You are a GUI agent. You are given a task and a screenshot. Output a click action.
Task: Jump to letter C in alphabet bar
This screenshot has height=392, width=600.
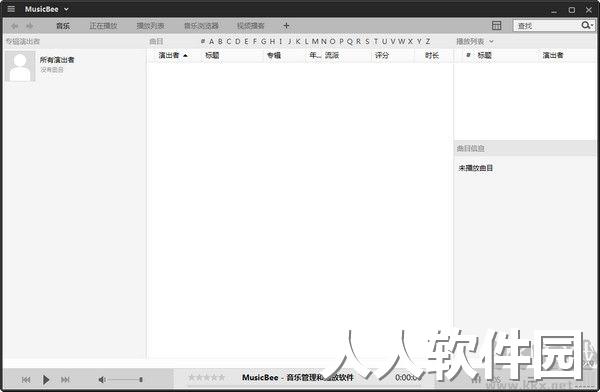point(229,41)
